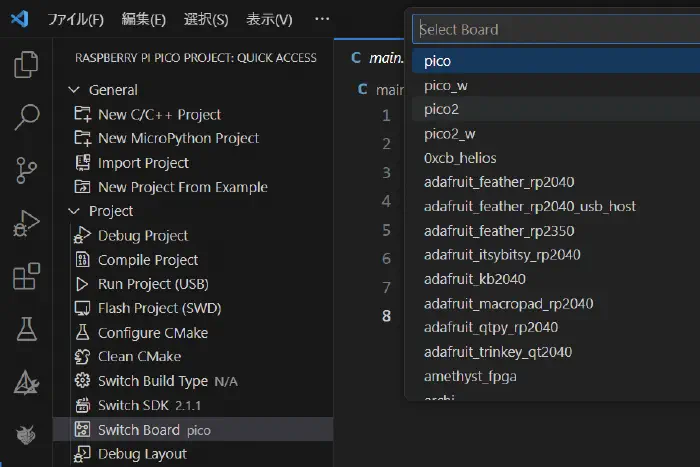700x467 pixels.
Task: Collapse the General section
Action: [x=74, y=90]
